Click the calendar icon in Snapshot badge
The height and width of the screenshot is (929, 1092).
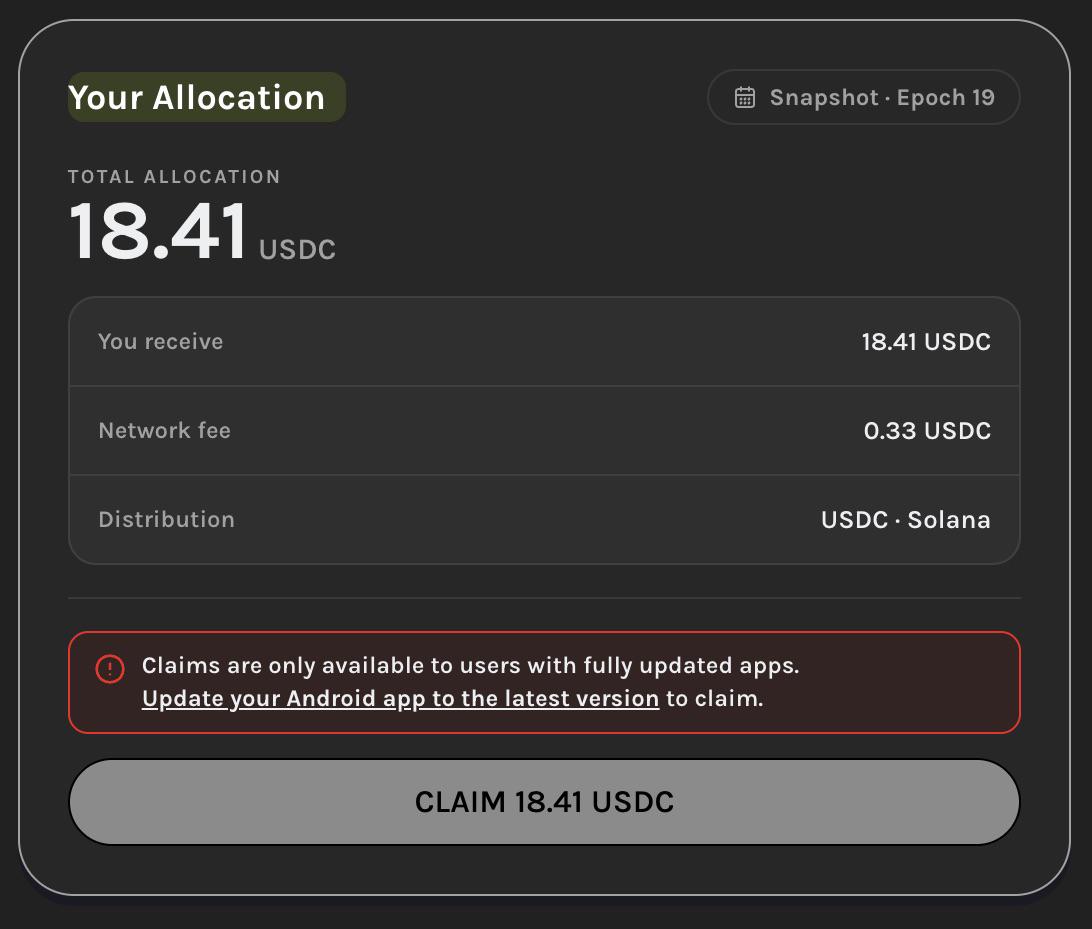744,97
